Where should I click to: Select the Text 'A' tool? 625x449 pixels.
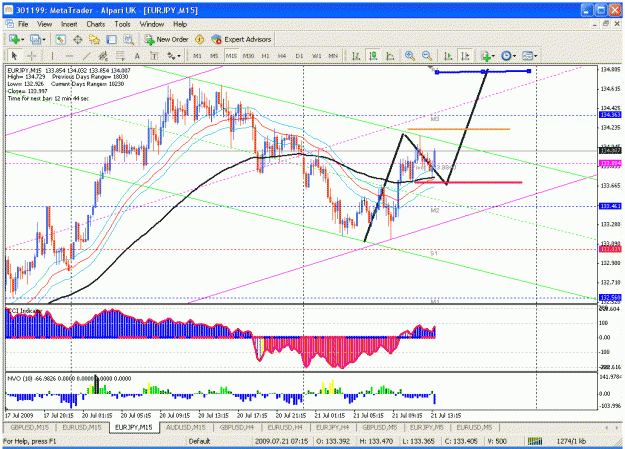(137, 56)
